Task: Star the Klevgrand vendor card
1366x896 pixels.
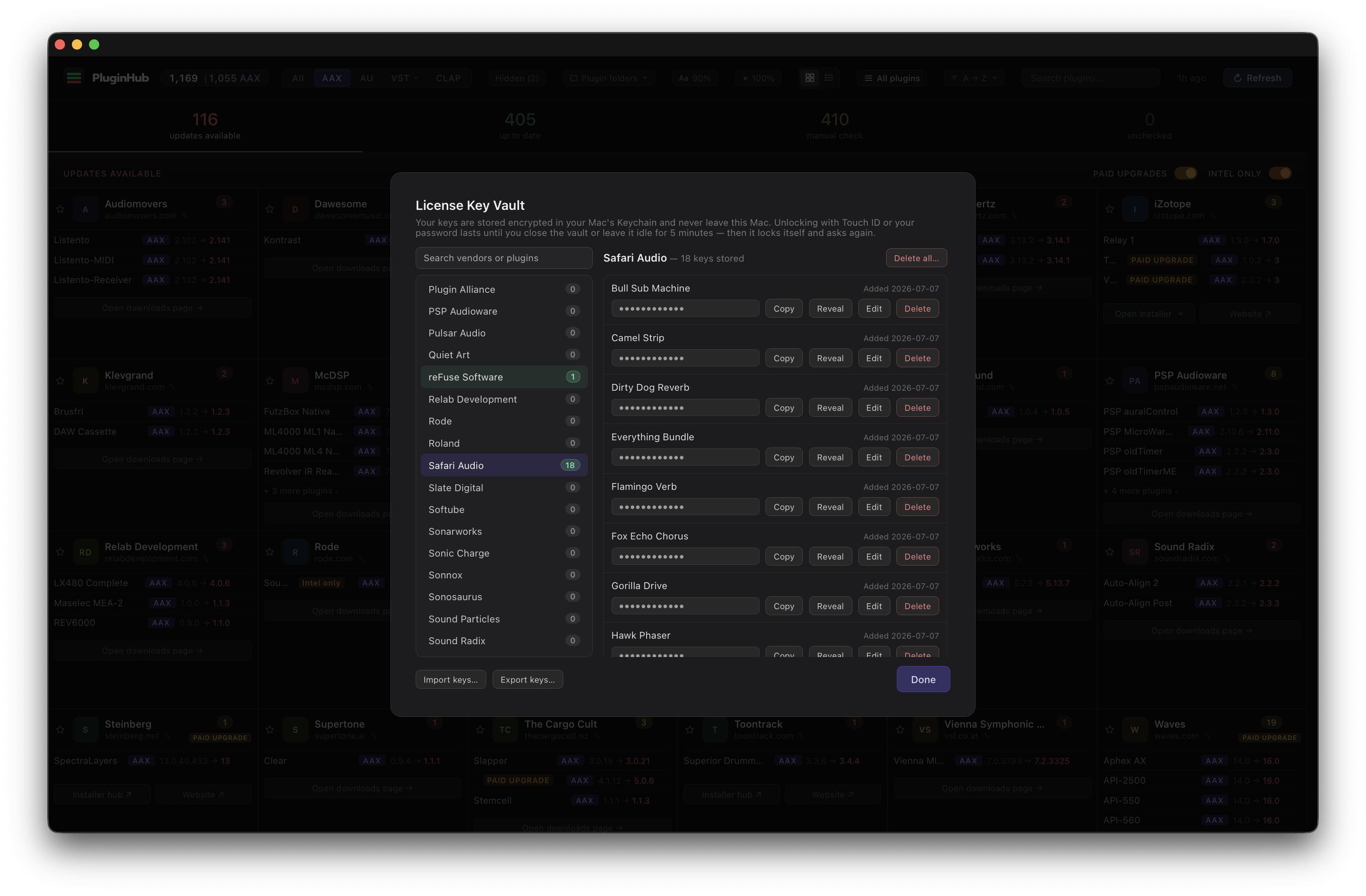Action: 60,381
